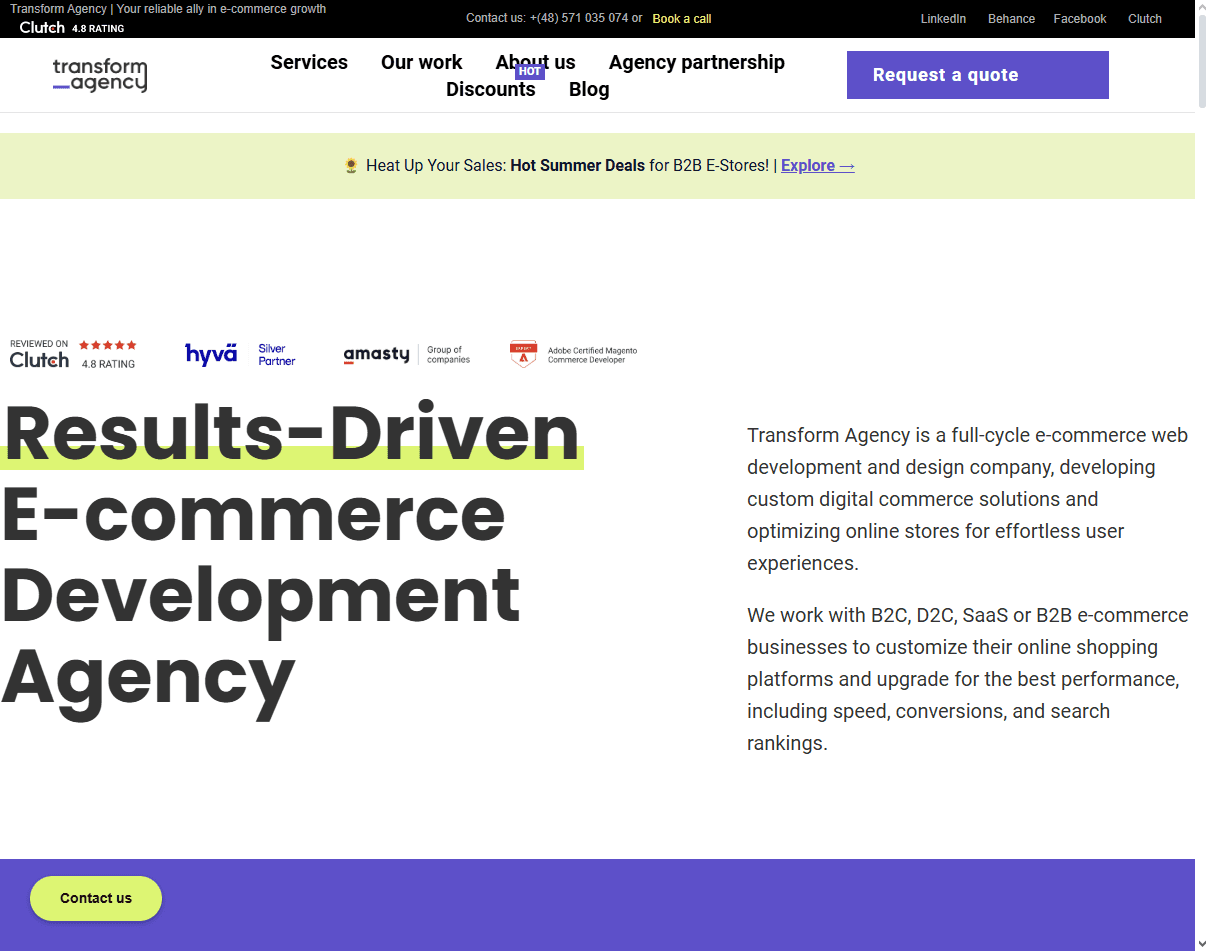Click the Explore → link in banner
Viewport: 1210px width, 951px height.
[818, 165]
